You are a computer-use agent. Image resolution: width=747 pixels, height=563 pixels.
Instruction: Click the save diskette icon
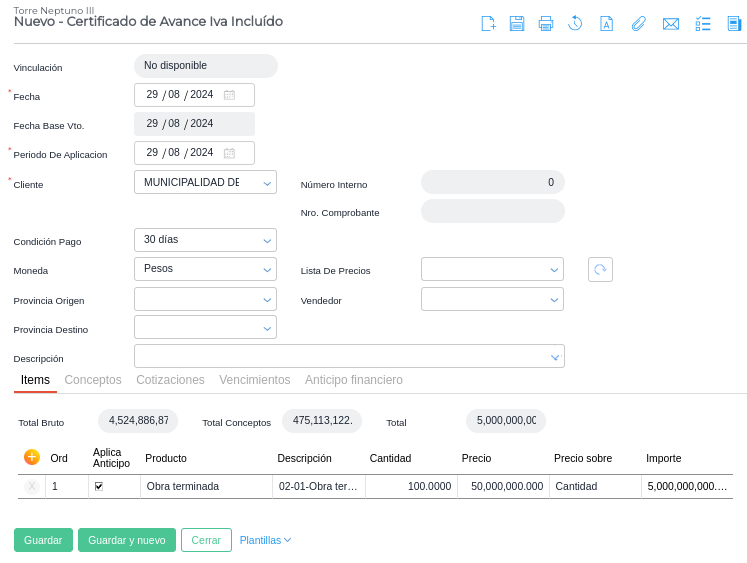(517, 23)
